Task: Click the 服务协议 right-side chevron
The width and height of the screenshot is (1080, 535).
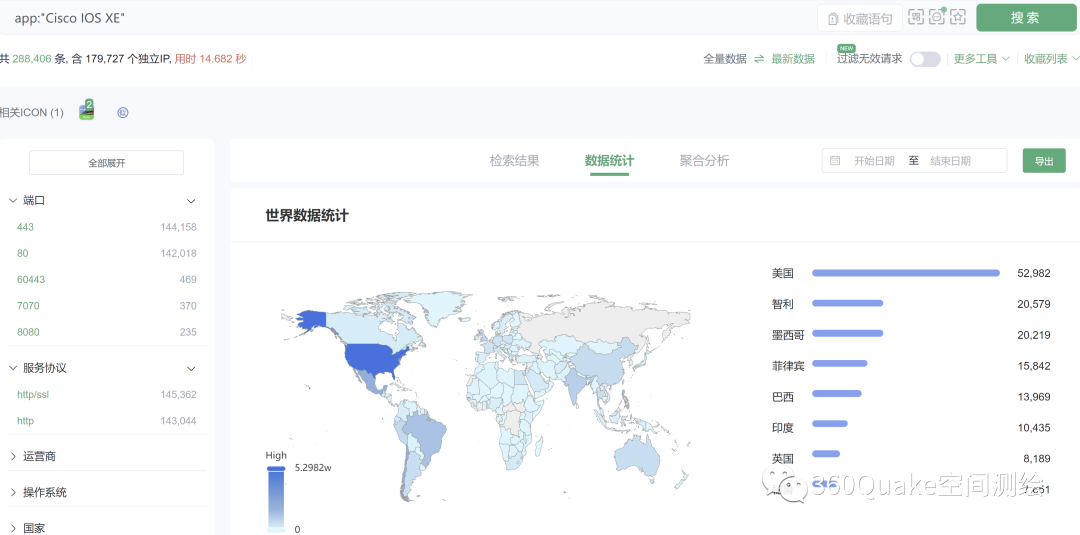Action: tap(191, 369)
